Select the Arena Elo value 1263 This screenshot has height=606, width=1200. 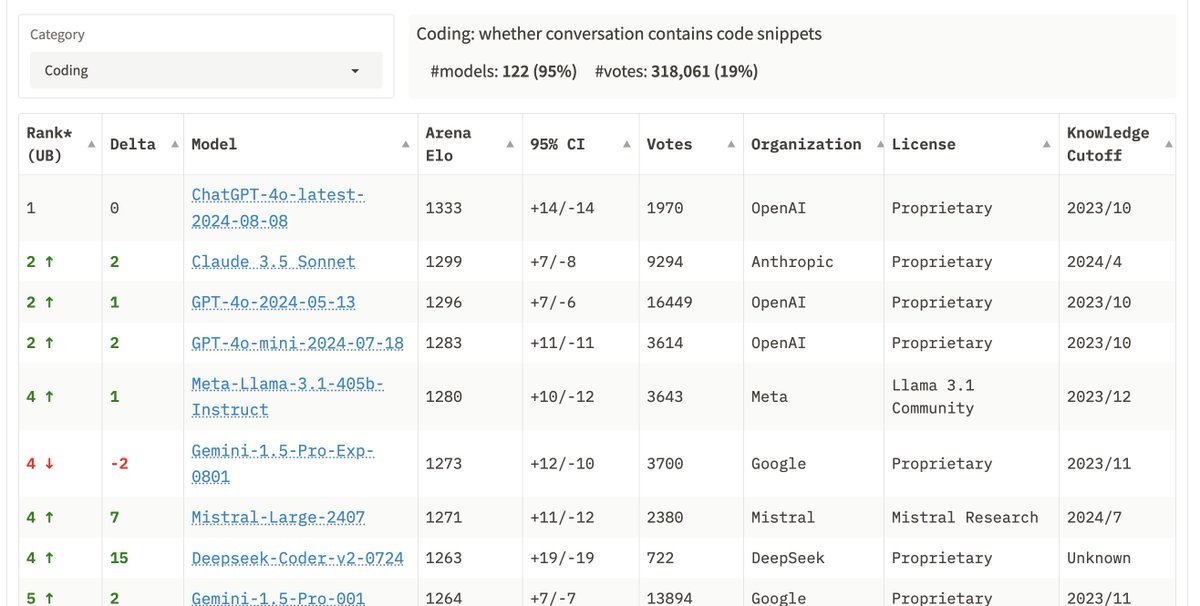[x=444, y=558]
